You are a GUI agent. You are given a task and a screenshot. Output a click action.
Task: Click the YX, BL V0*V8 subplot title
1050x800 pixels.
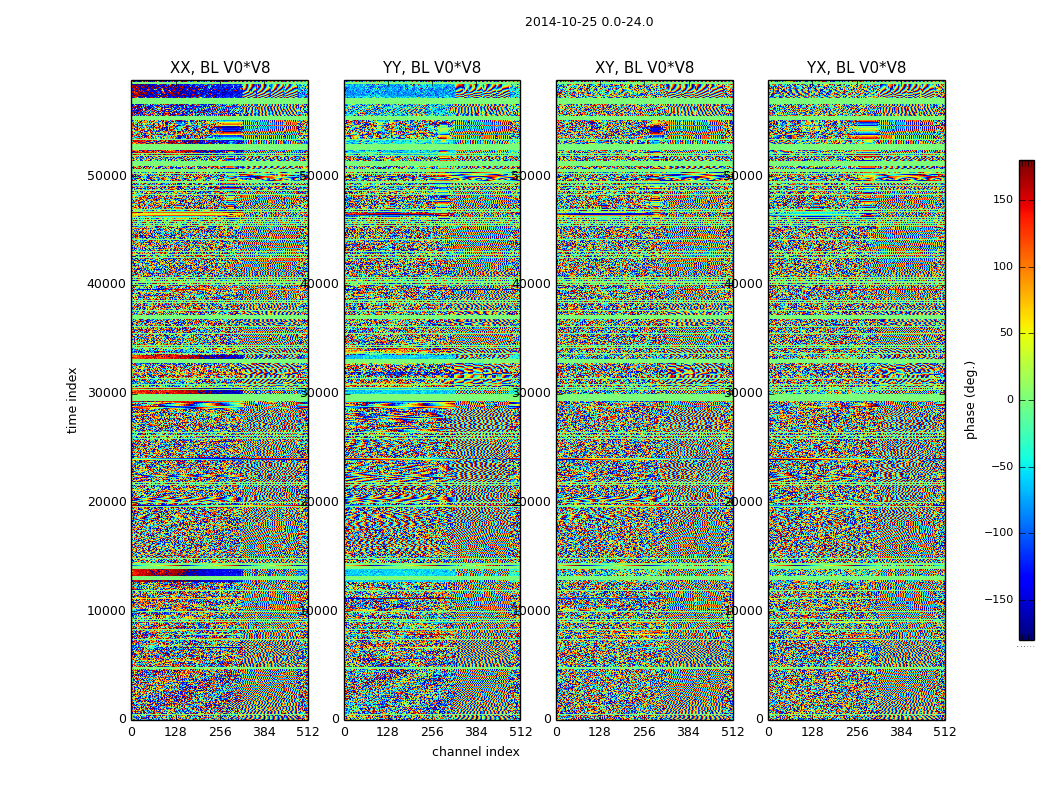click(x=856, y=68)
